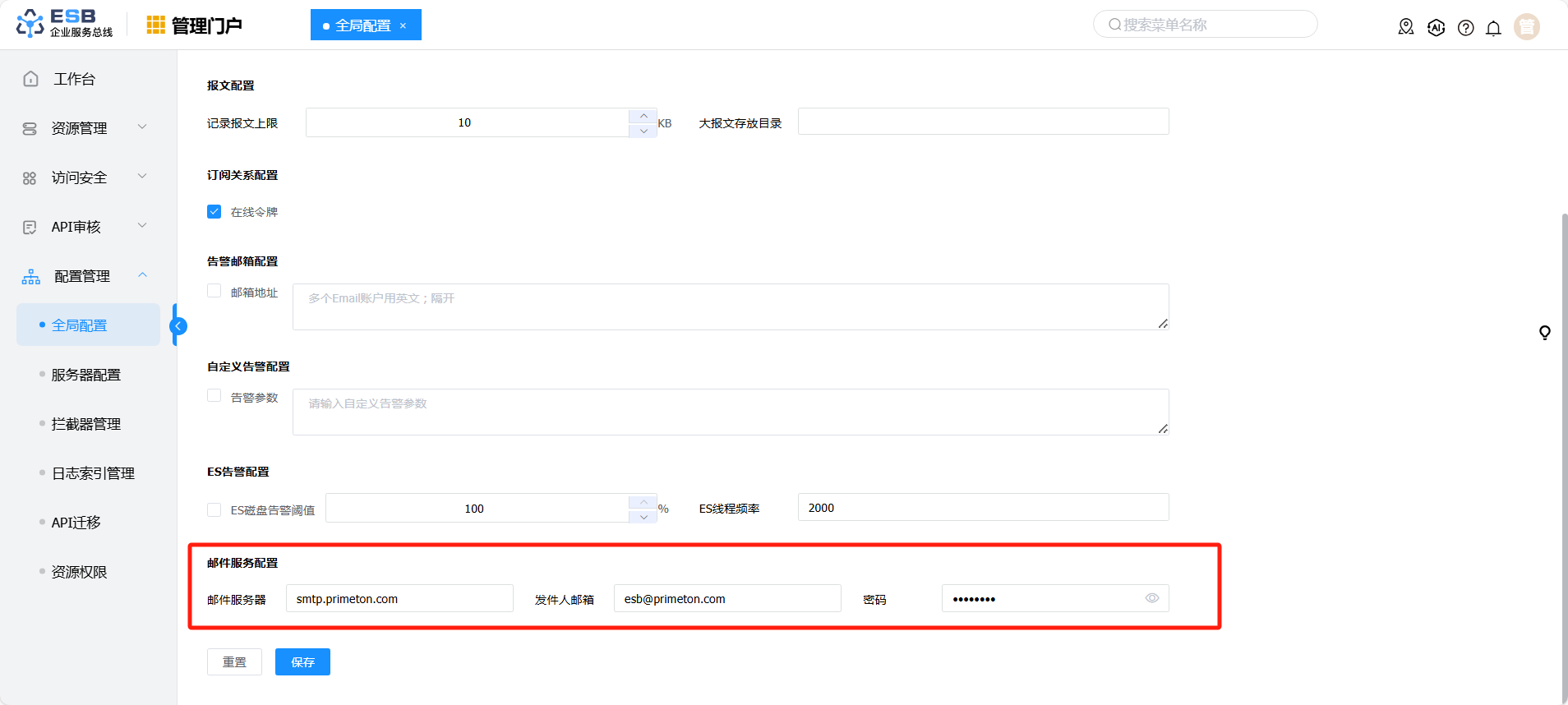This screenshot has width=1568, height=705.
Task: Open the 管理门户 grid icon
Action: click(x=155, y=25)
